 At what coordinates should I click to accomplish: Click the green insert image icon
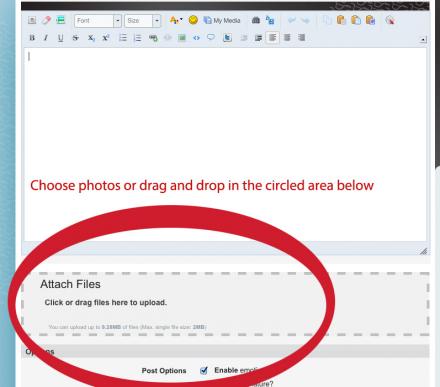(x=182, y=38)
